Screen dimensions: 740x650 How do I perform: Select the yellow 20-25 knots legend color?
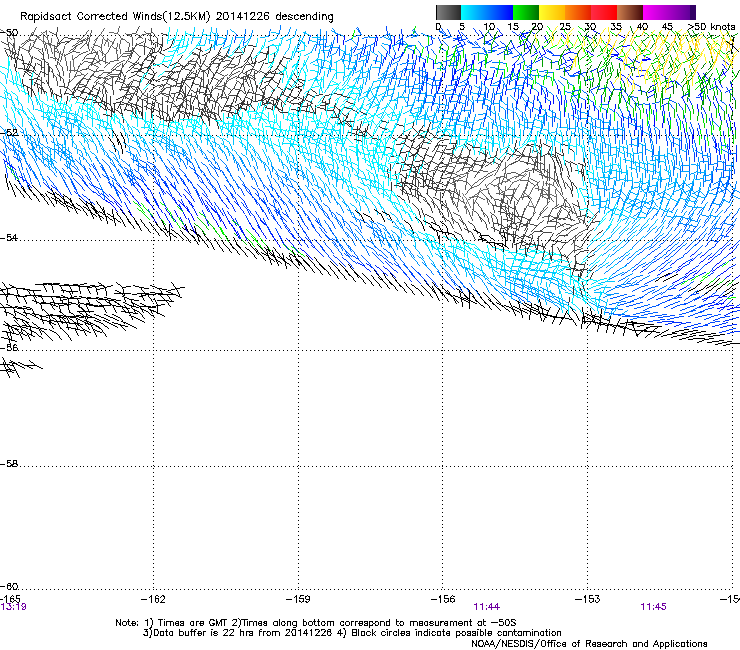(x=552, y=12)
